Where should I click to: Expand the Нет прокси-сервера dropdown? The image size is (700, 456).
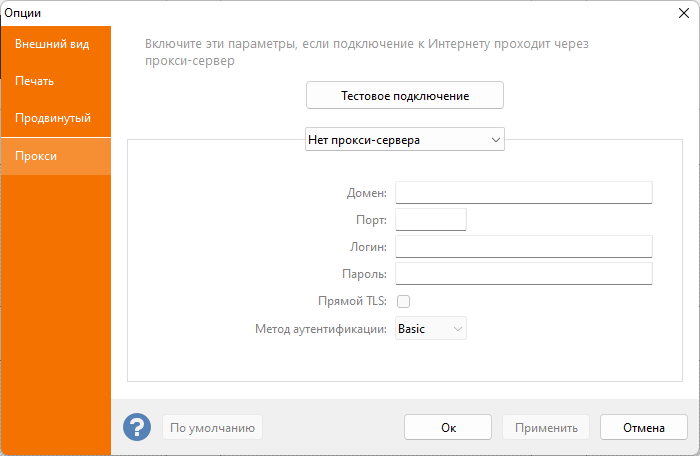[x=404, y=140]
